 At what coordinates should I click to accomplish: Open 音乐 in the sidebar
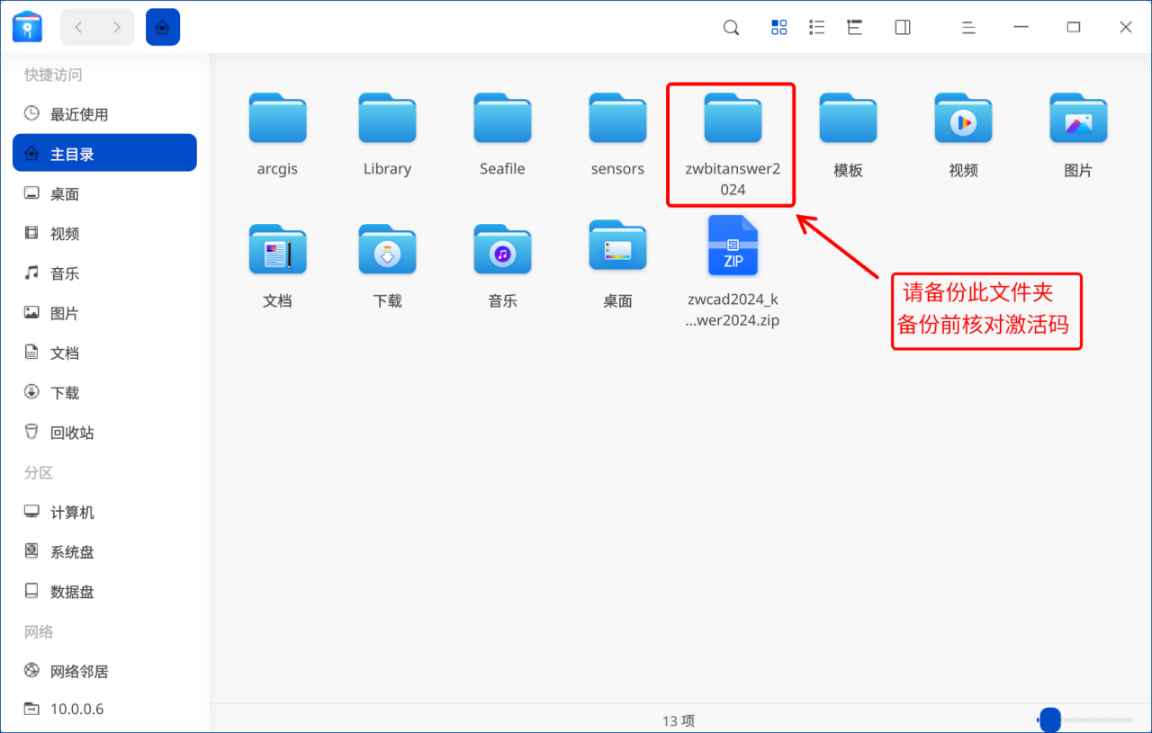104,273
